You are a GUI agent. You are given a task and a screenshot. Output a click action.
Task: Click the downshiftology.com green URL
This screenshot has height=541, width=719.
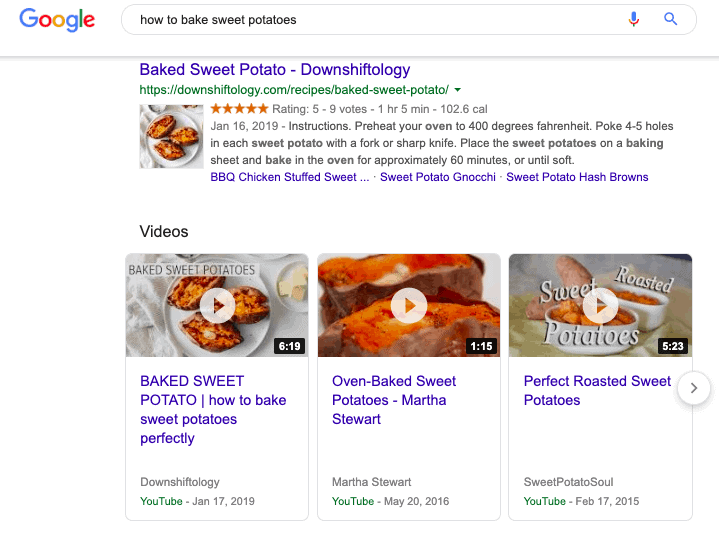coord(294,90)
